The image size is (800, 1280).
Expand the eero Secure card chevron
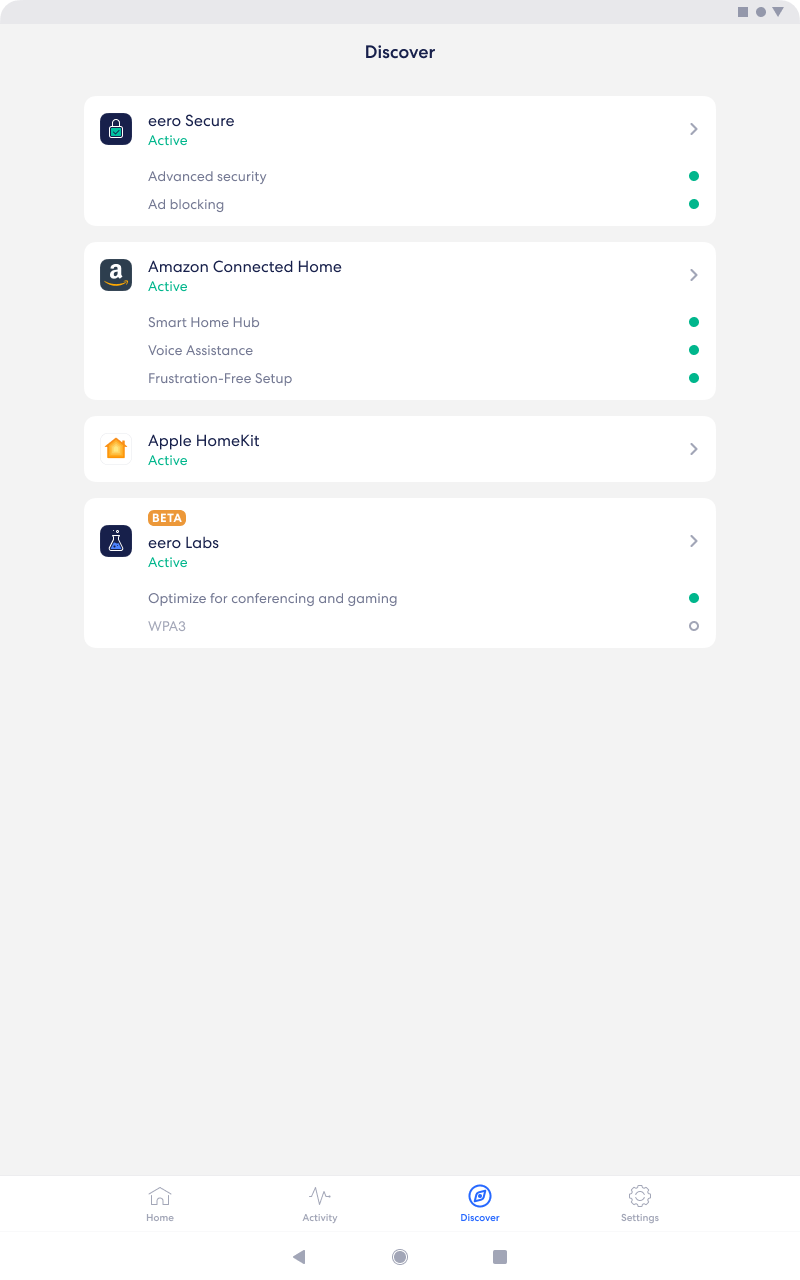pos(694,129)
